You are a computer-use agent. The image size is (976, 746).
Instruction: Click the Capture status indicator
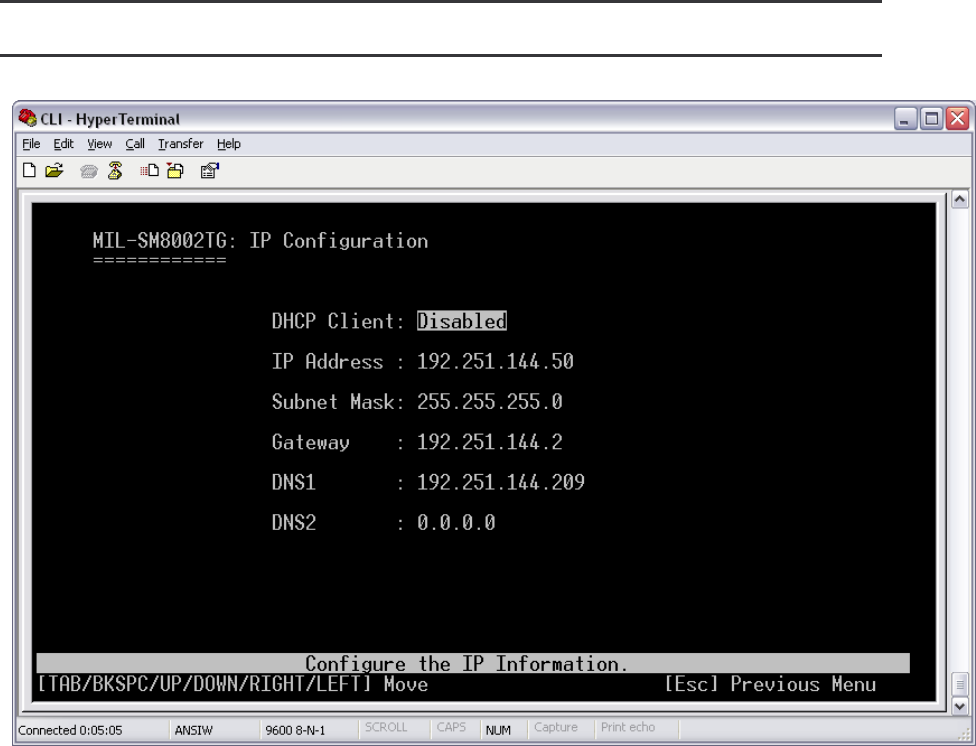(x=556, y=727)
